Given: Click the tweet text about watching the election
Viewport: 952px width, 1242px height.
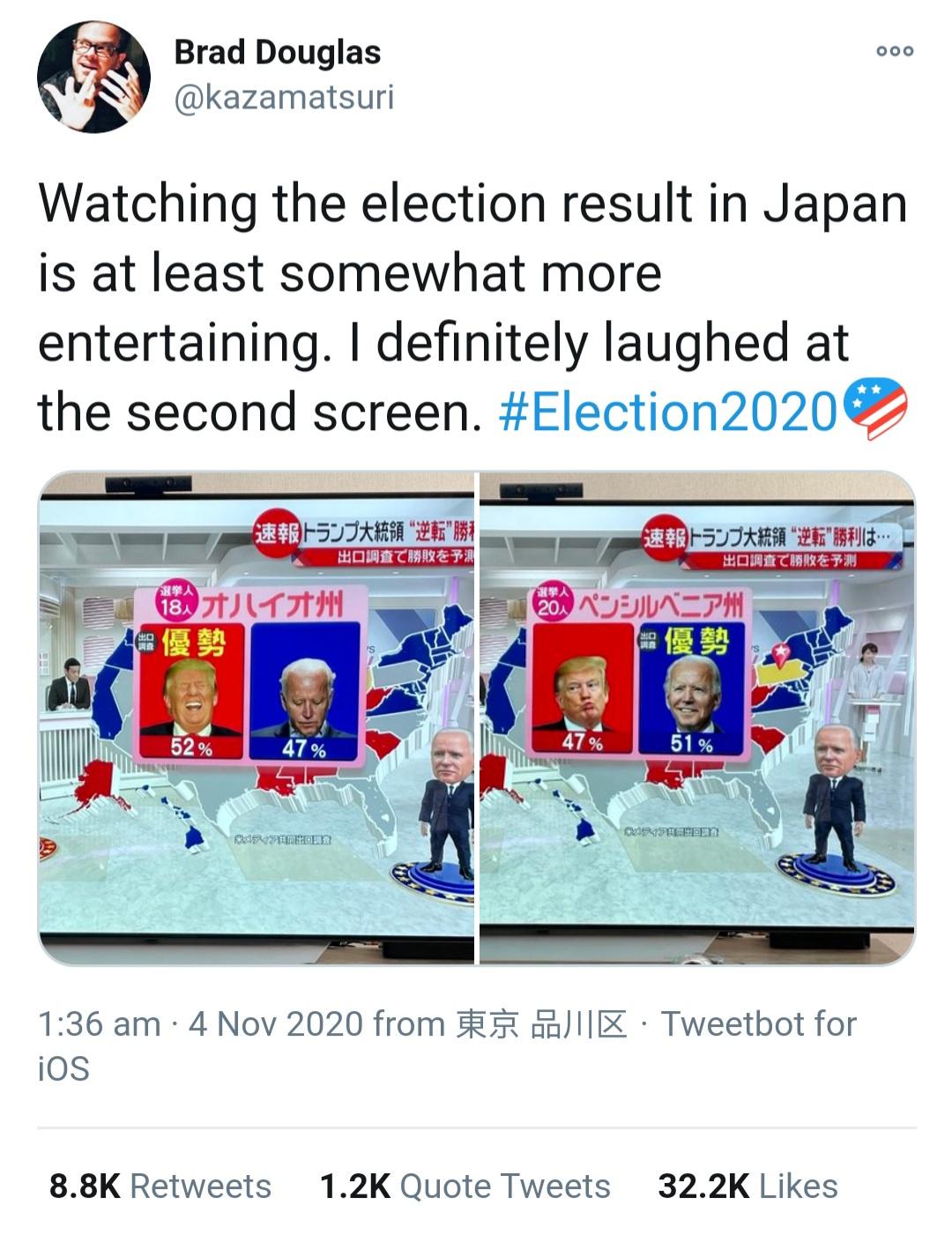Looking at the screenshot, I should (441, 273).
